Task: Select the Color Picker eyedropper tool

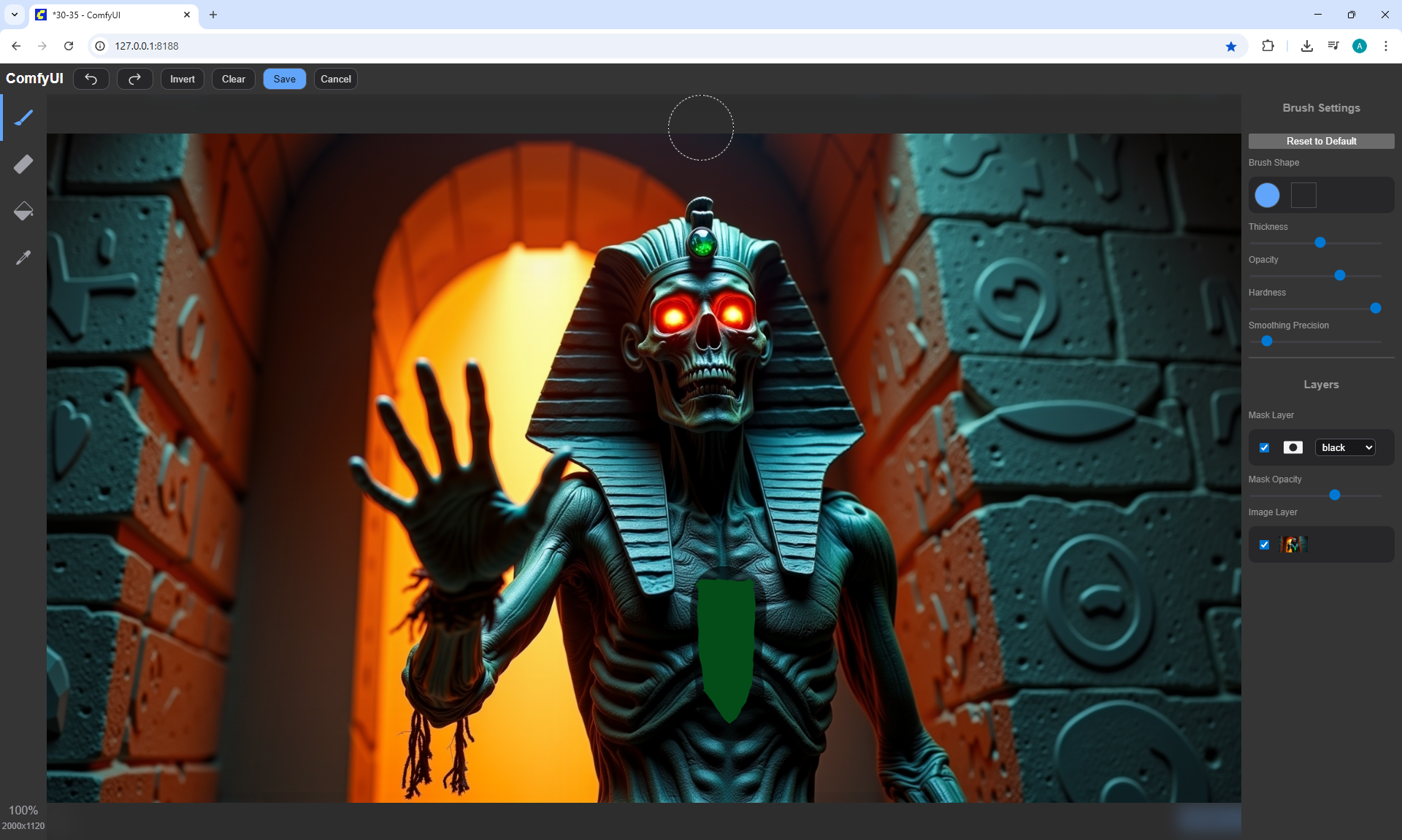Action: point(23,258)
